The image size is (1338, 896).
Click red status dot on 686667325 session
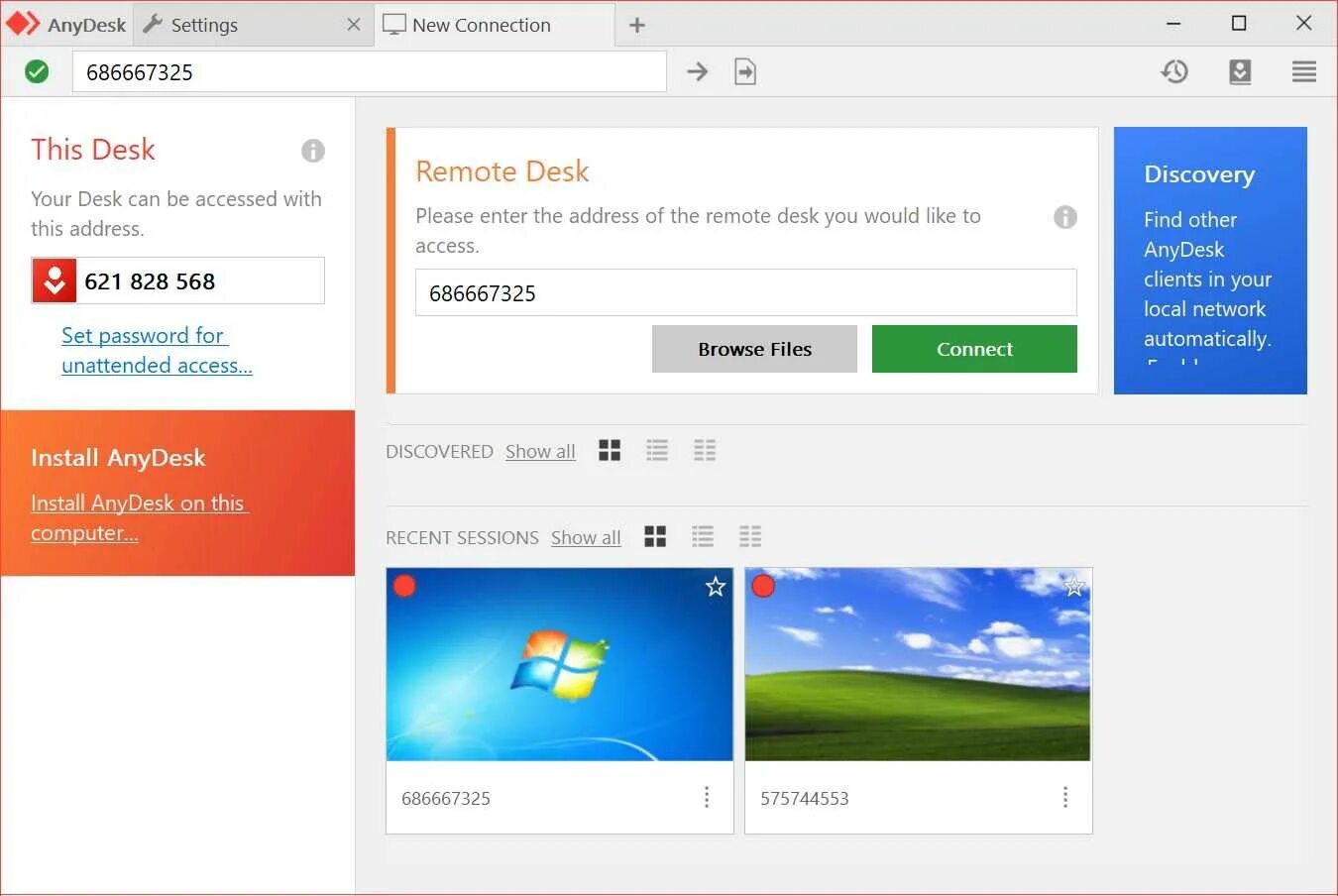click(404, 586)
